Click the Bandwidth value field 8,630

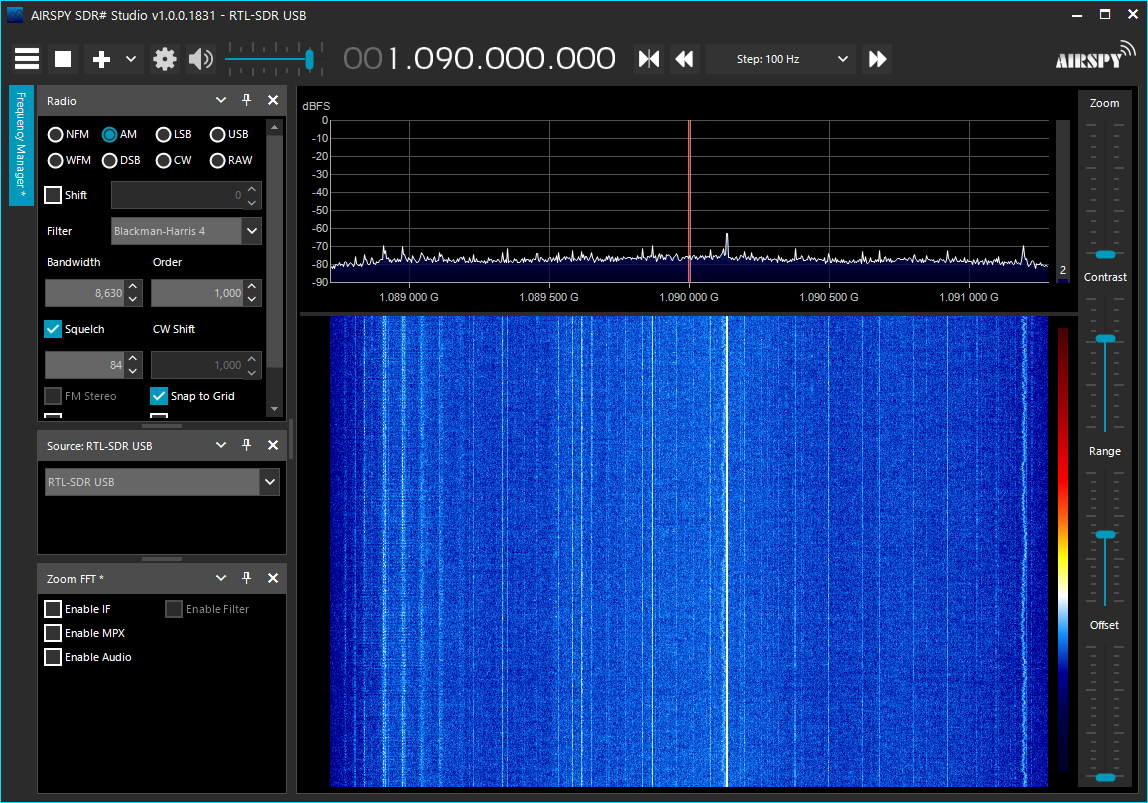tap(84, 293)
